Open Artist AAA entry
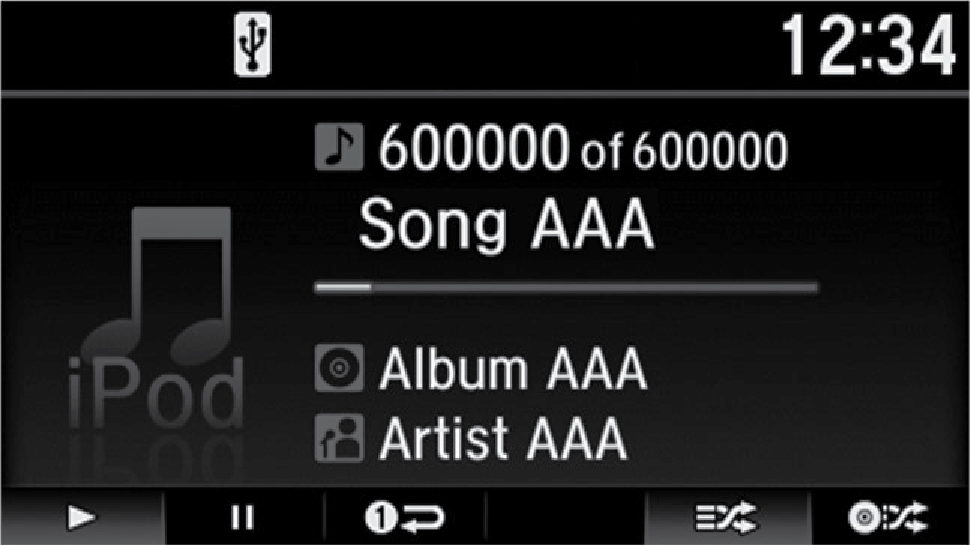970x546 pixels. tap(504, 438)
